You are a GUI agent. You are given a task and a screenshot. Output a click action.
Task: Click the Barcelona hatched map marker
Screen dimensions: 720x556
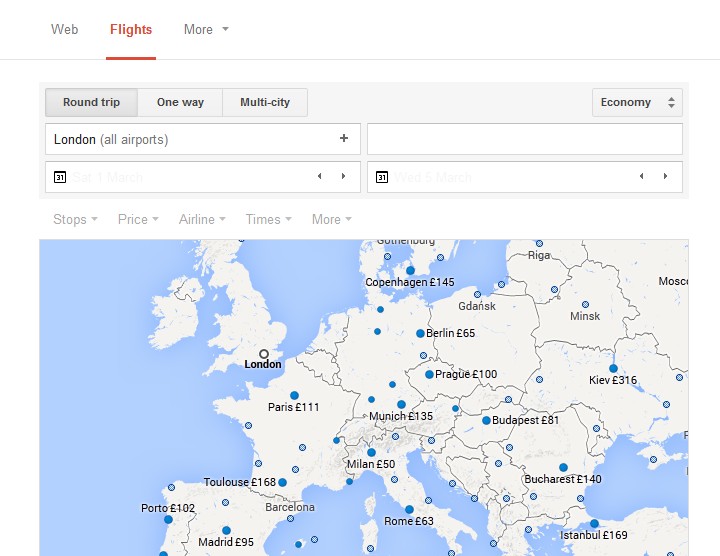click(x=290, y=518)
